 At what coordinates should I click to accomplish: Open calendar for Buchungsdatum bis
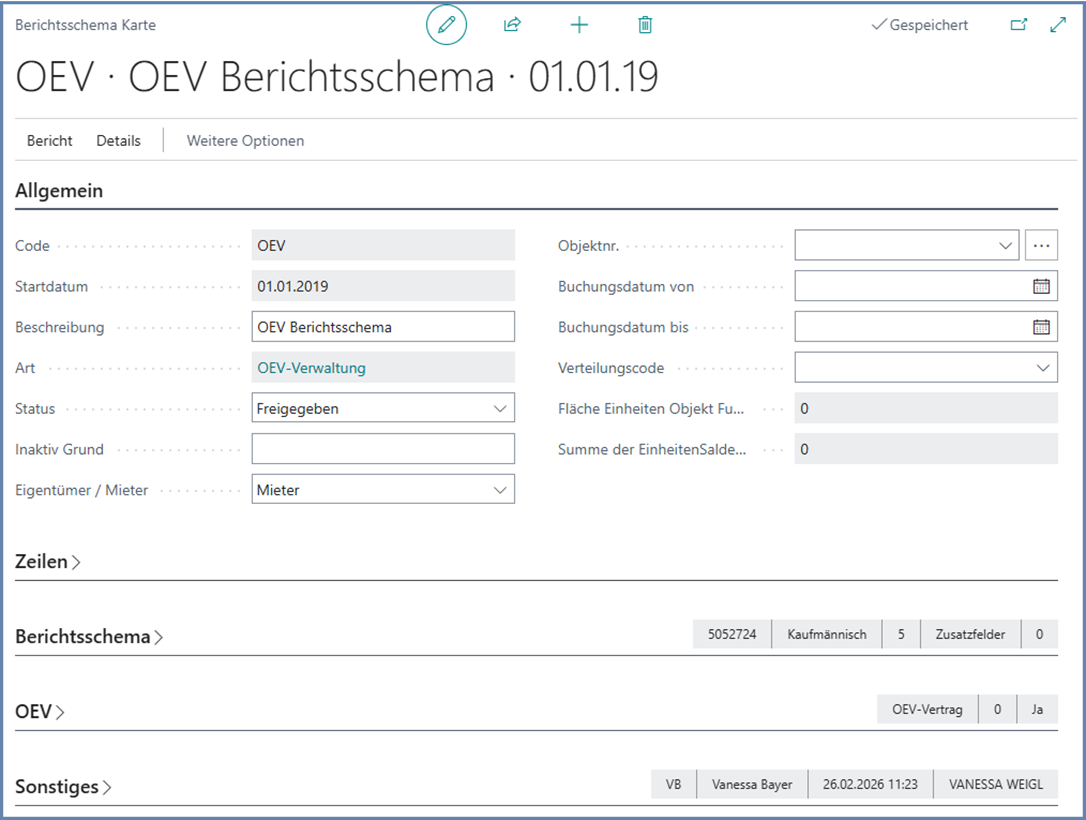click(x=1041, y=327)
